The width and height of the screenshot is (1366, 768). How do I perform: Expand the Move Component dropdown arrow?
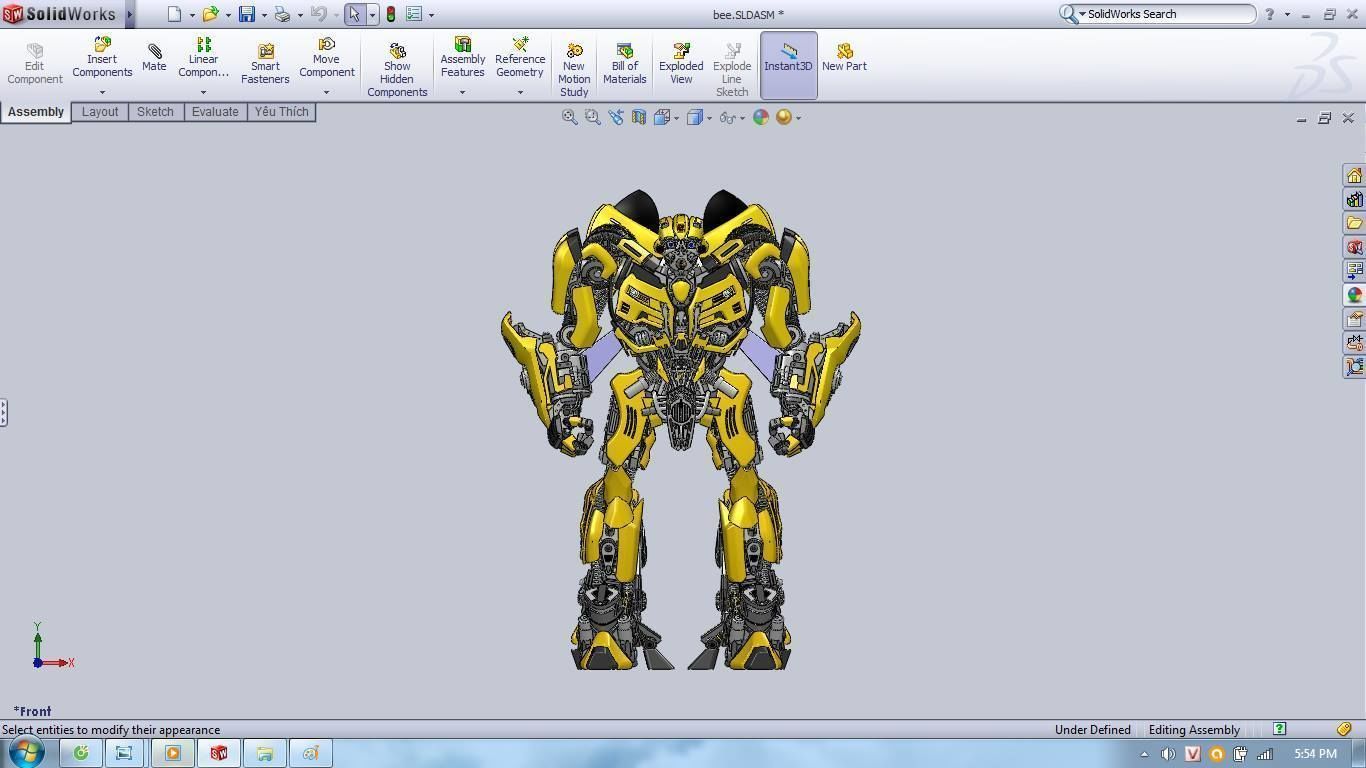[326, 92]
